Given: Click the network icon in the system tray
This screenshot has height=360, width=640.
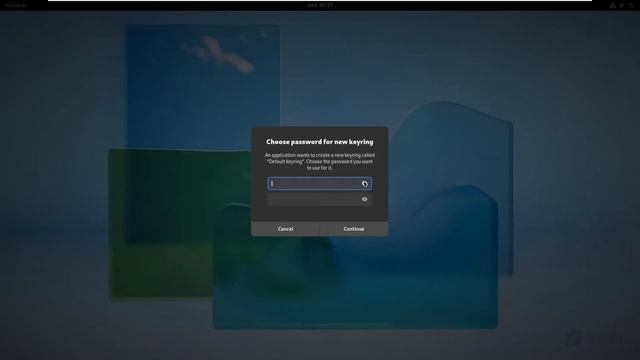Looking at the screenshot, I should [613, 5].
